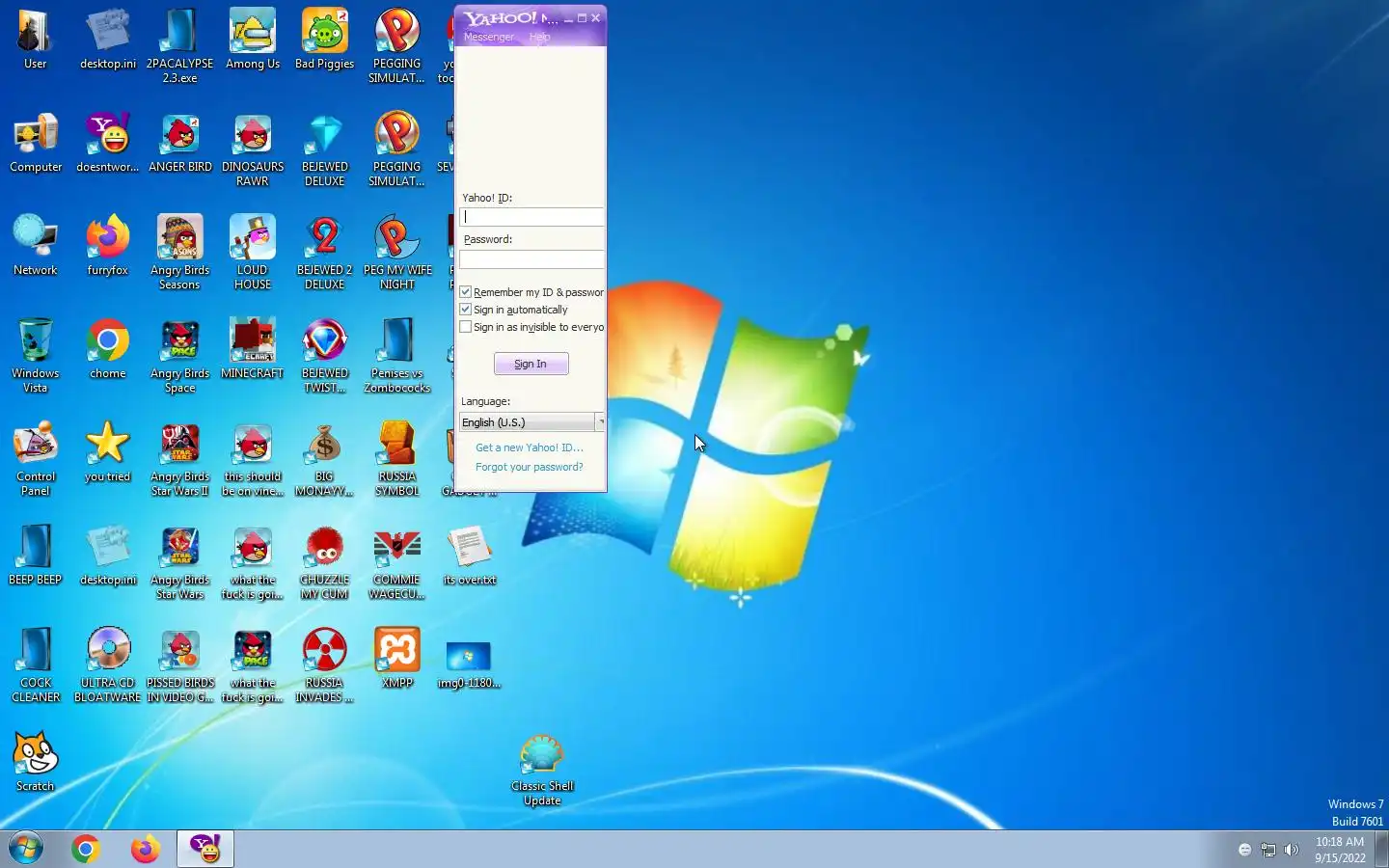Viewport: 1389px width, 868px height.
Task: Select the Among Us desktop icon
Action: pos(253,40)
